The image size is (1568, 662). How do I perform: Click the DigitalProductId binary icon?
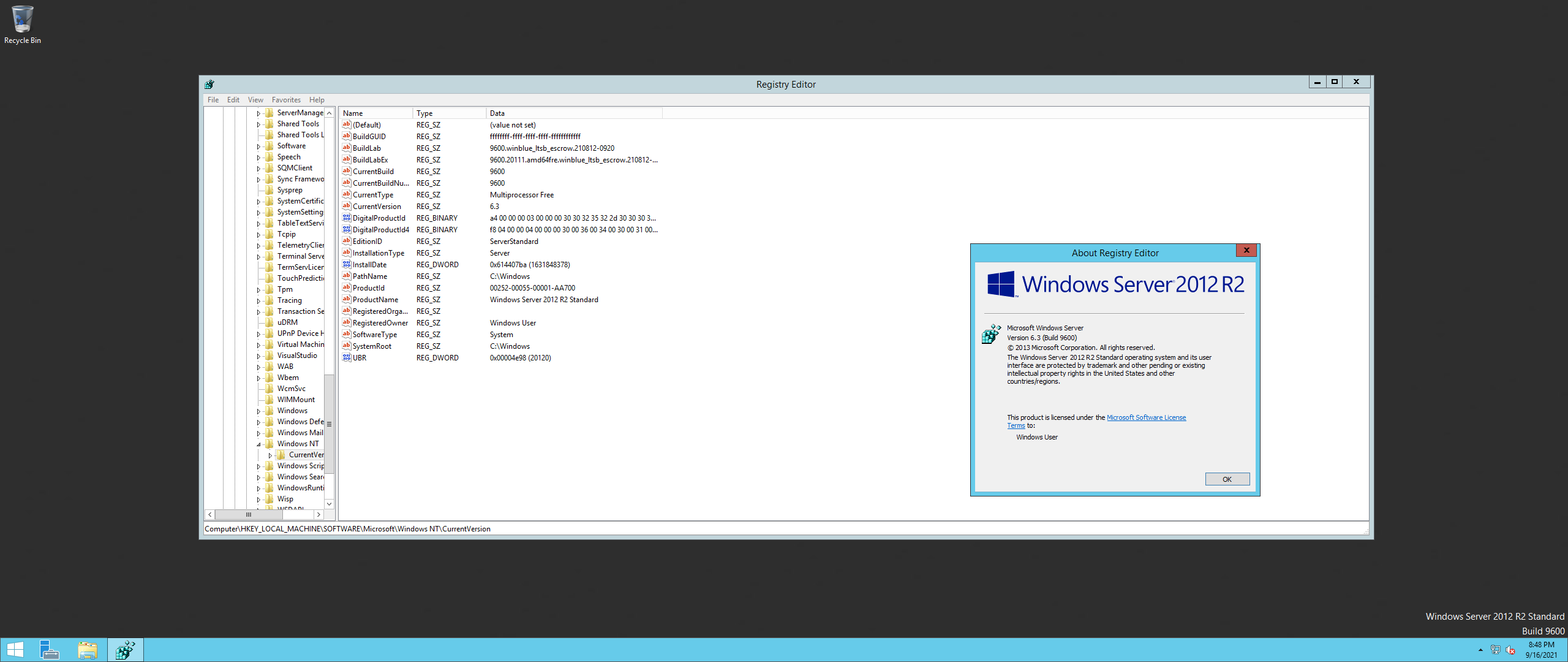click(x=347, y=218)
